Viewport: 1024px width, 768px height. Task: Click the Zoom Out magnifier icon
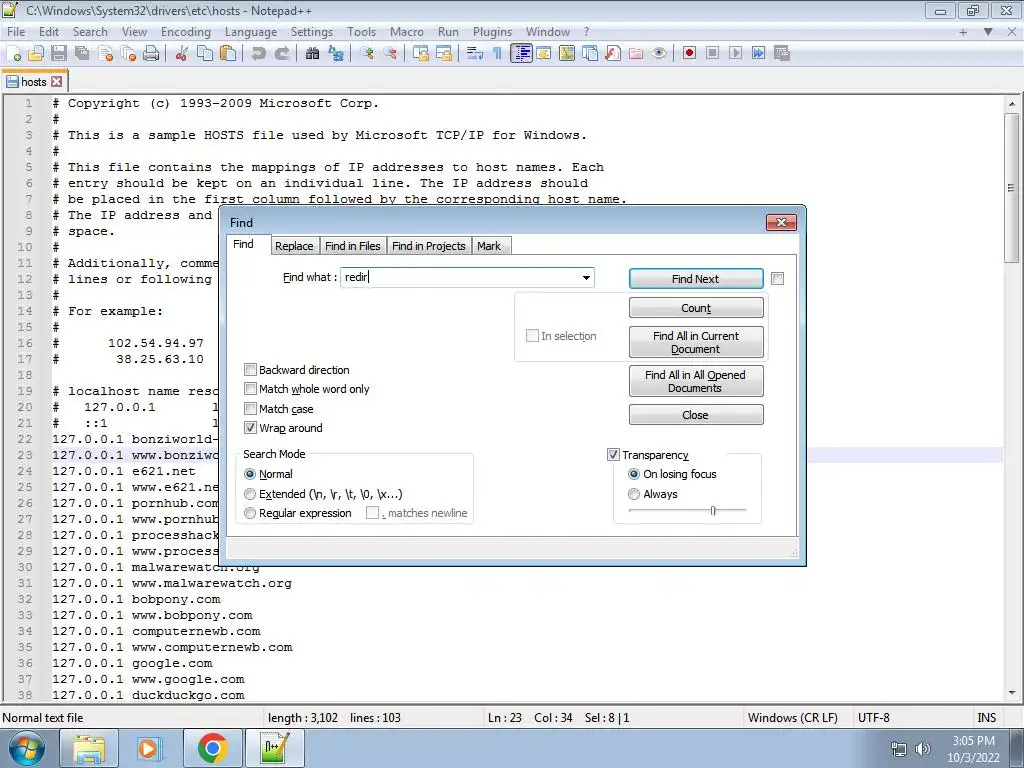click(391, 54)
